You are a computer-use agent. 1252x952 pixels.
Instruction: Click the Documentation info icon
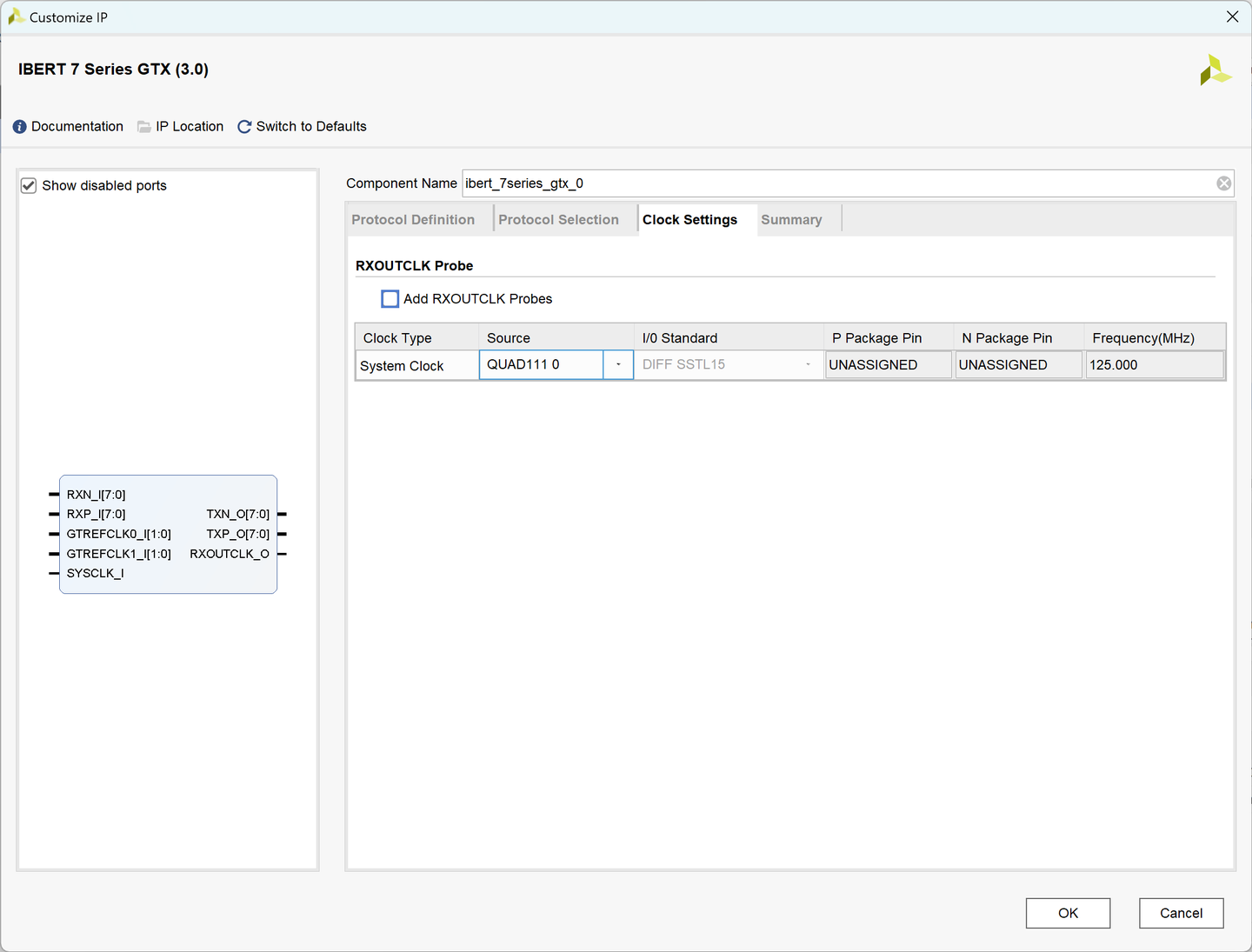click(x=20, y=127)
